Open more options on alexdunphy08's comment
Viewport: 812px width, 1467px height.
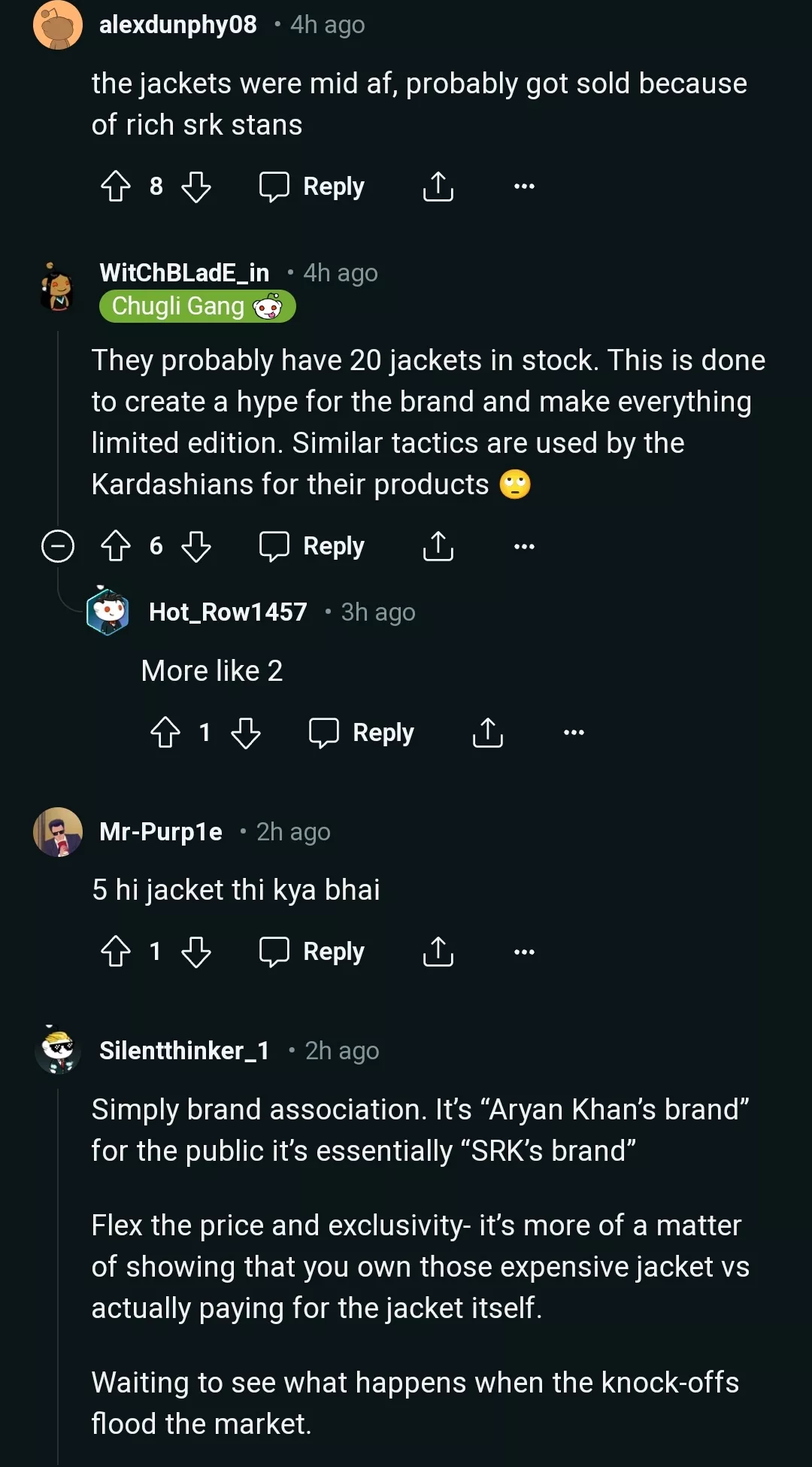(x=524, y=187)
